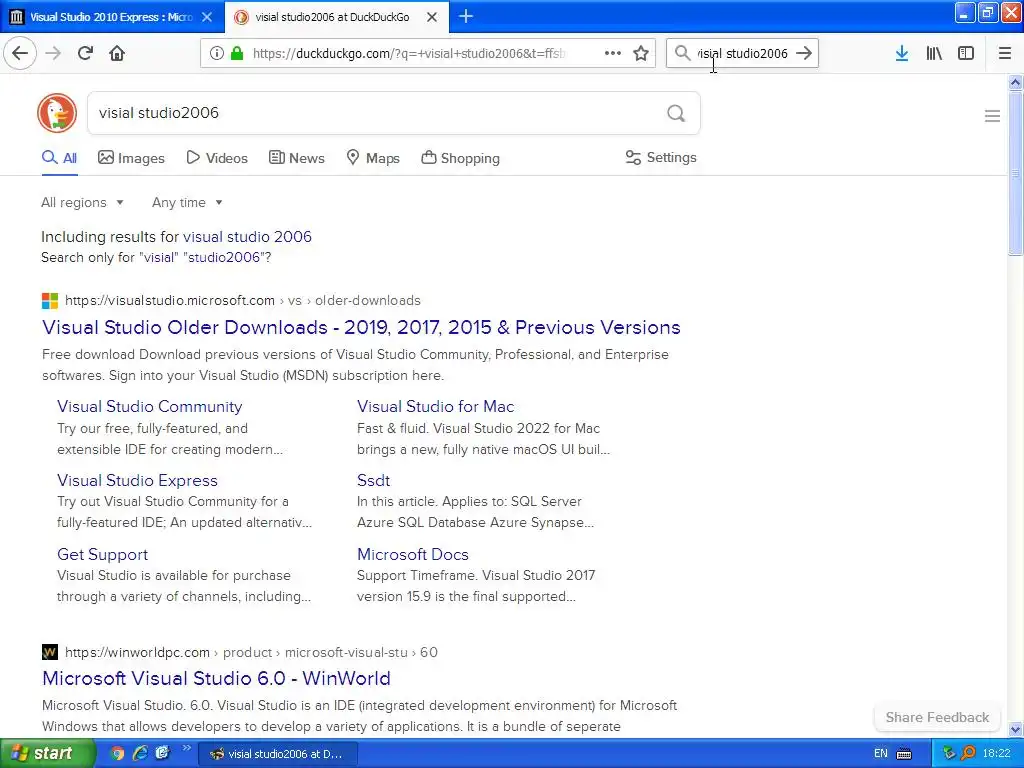Open the Get Support sublink

(x=103, y=554)
